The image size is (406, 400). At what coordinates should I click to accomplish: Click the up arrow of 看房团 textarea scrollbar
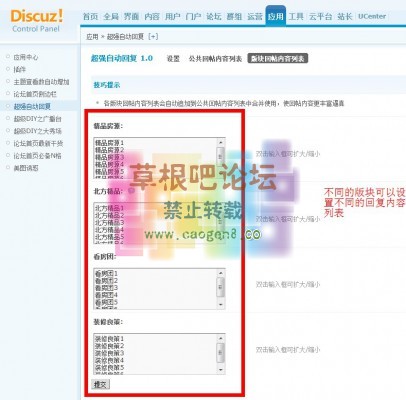220,273
